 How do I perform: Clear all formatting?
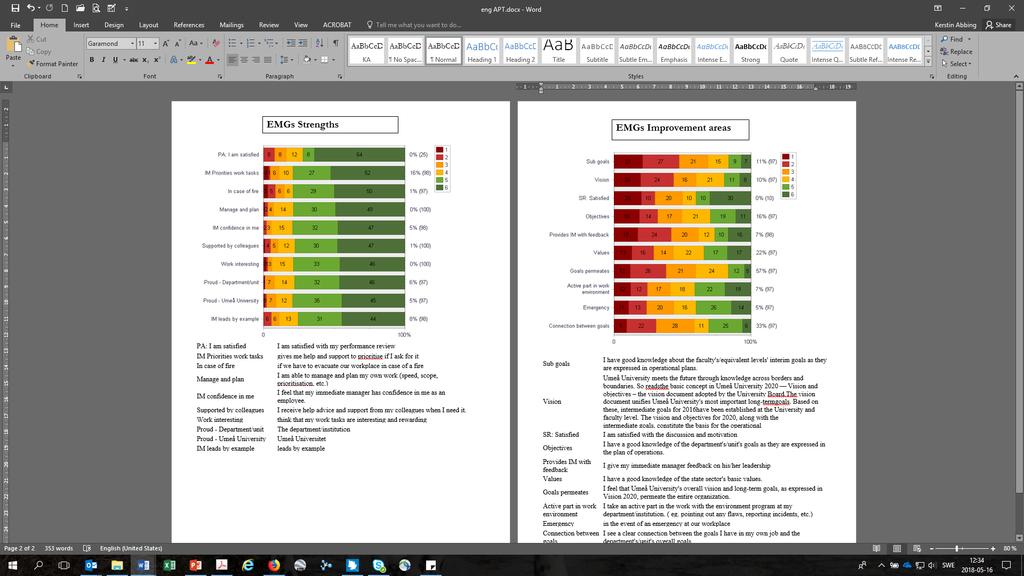tap(216, 43)
